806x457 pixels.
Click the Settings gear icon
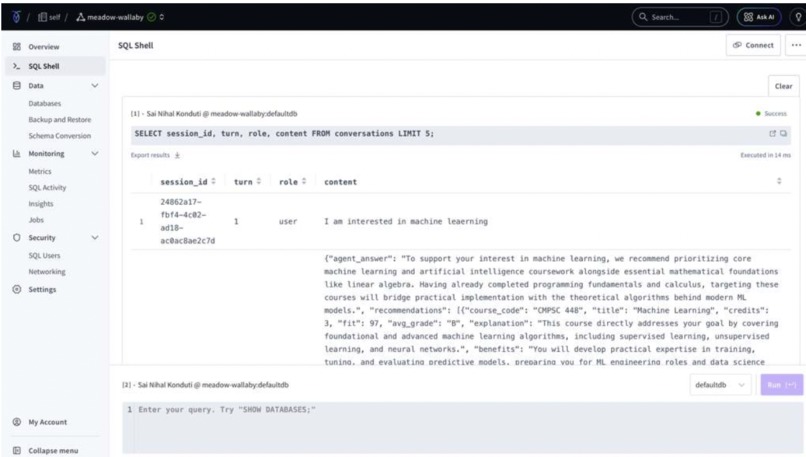click(16, 289)
